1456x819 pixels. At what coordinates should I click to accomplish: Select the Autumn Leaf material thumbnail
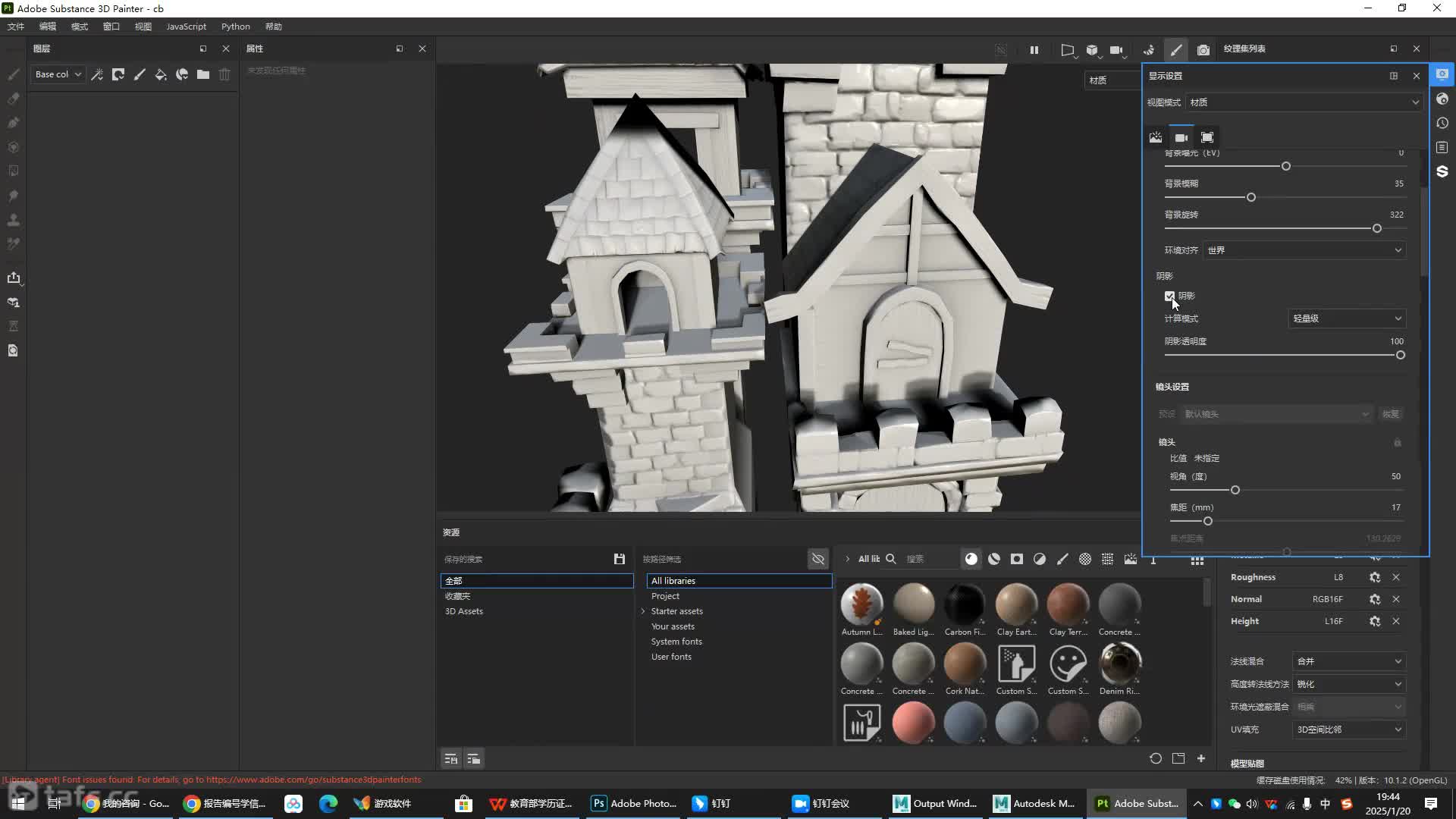pos(862,604)
